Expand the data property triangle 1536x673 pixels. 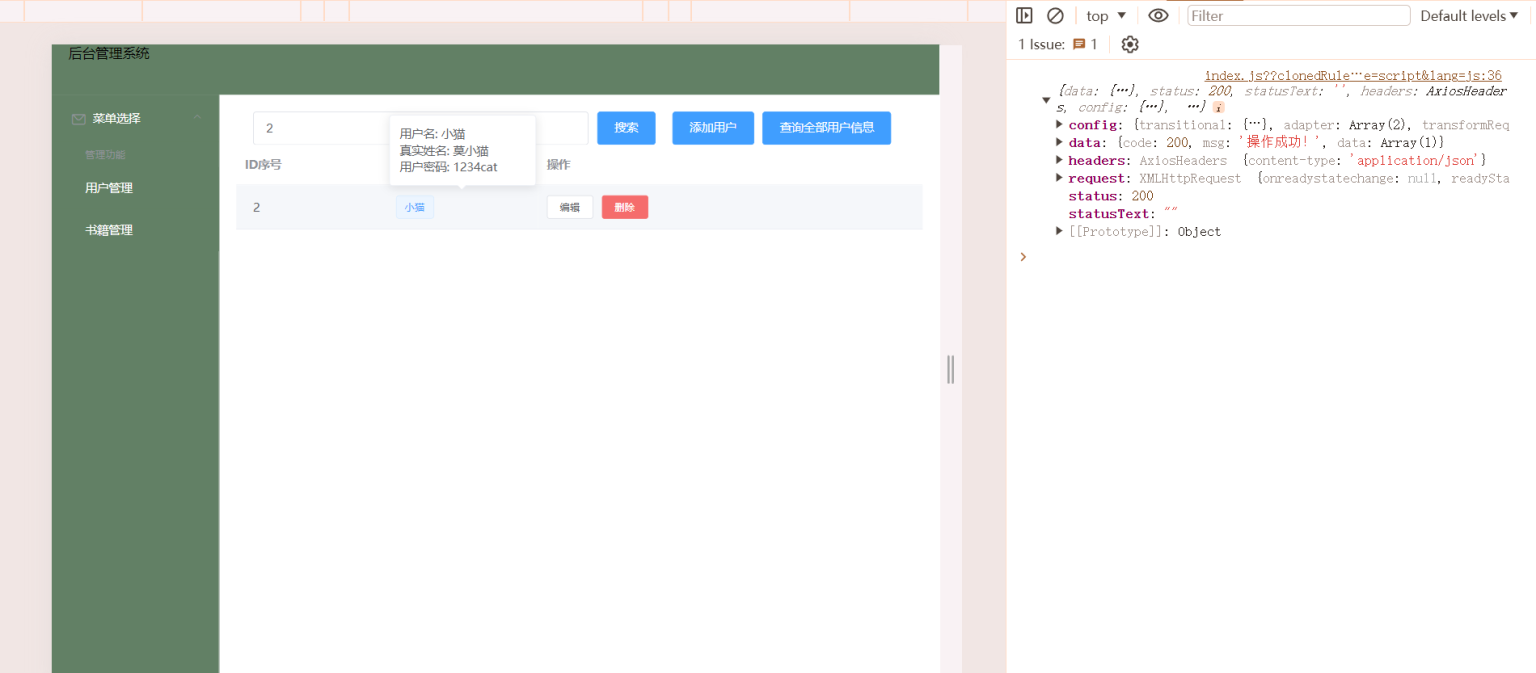1060,143
